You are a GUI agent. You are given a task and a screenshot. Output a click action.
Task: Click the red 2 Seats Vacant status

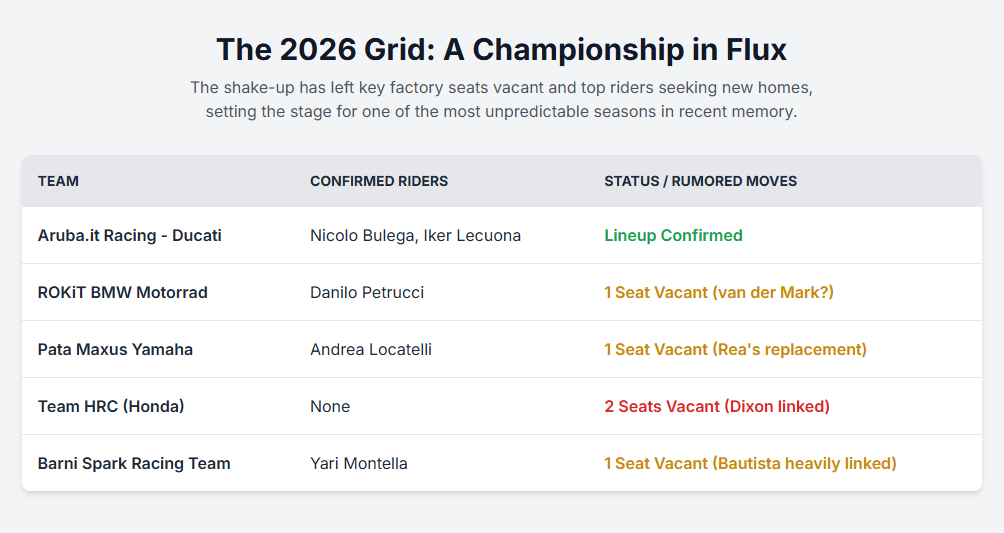(717, 407)
